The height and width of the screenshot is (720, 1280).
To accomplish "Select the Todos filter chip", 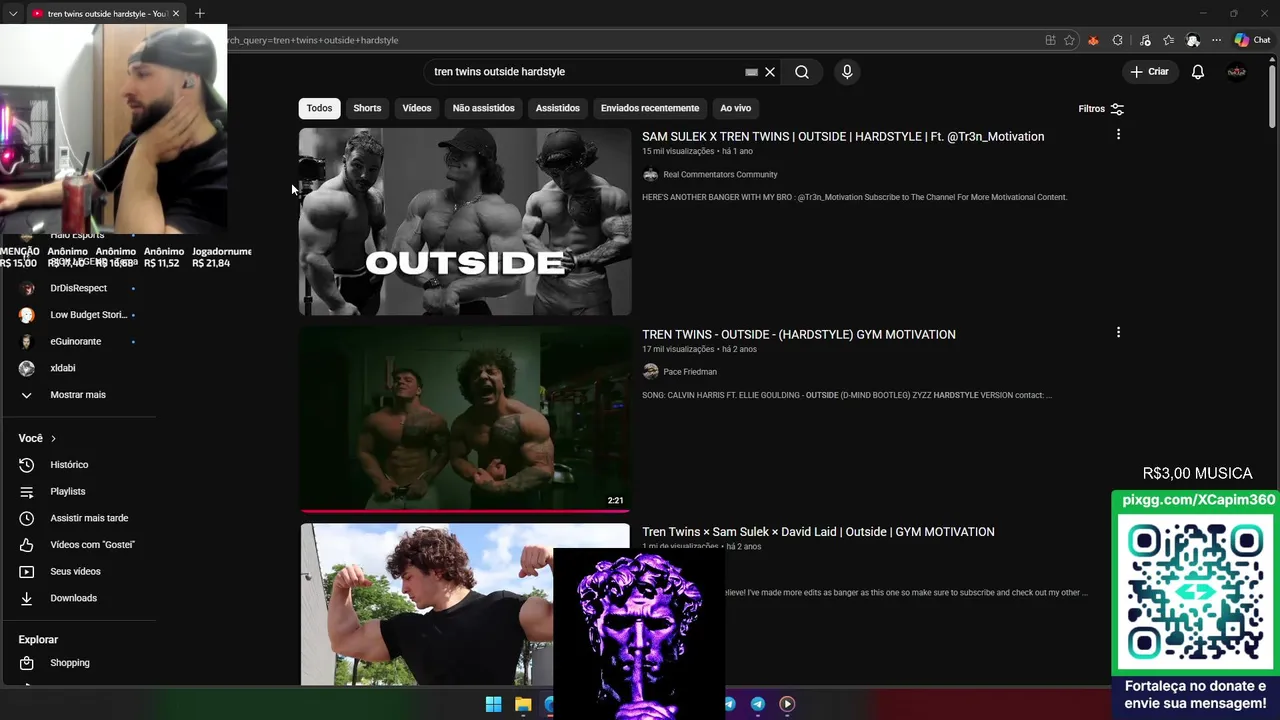I will click(319, 108).
